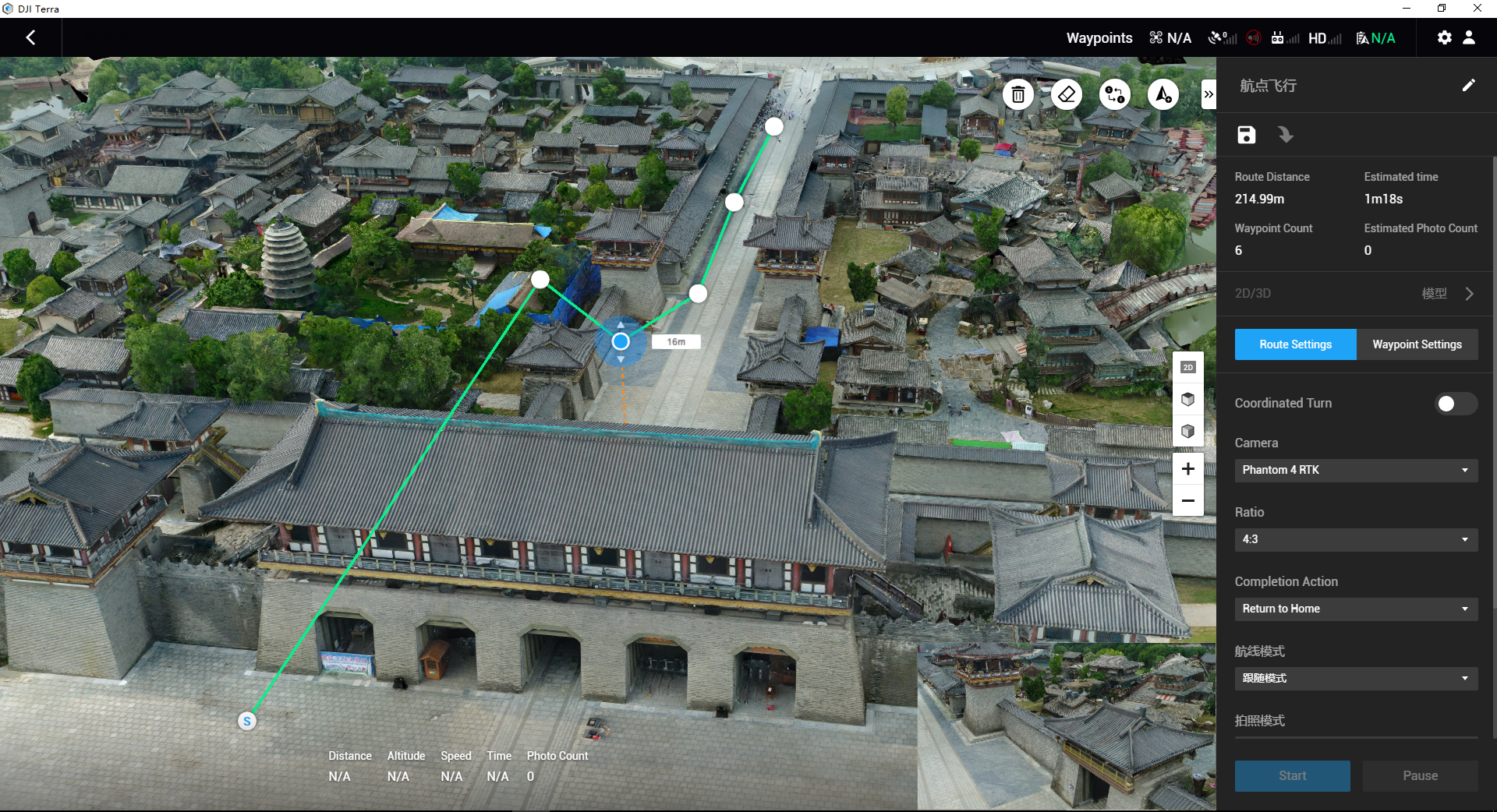
Task: Open the Camera dropdown Phantom 4 RTK
Action: pos(1356,470)
